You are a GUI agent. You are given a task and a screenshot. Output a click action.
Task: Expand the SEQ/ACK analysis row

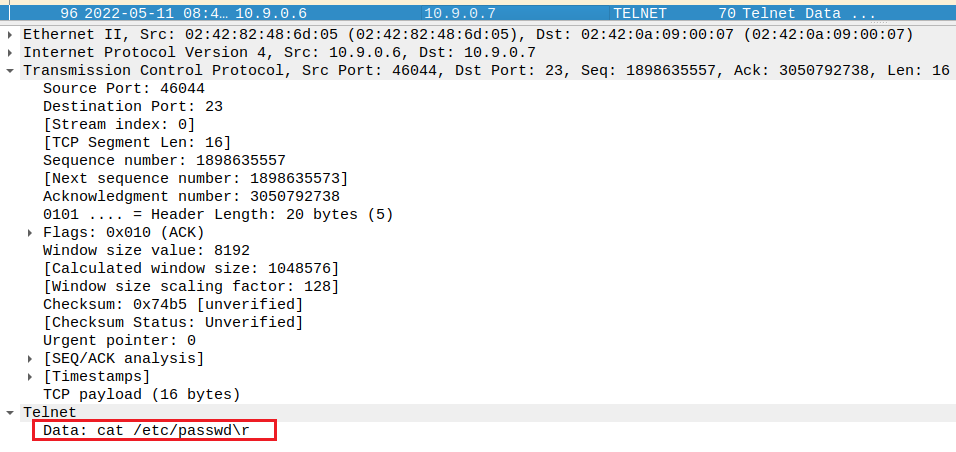[30, 358]
